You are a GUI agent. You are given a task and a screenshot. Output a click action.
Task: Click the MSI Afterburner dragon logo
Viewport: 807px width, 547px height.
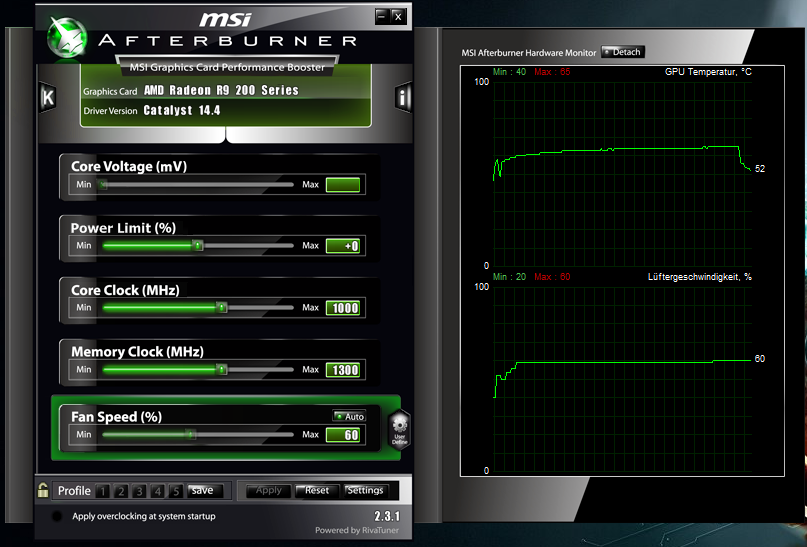point(67,38)
